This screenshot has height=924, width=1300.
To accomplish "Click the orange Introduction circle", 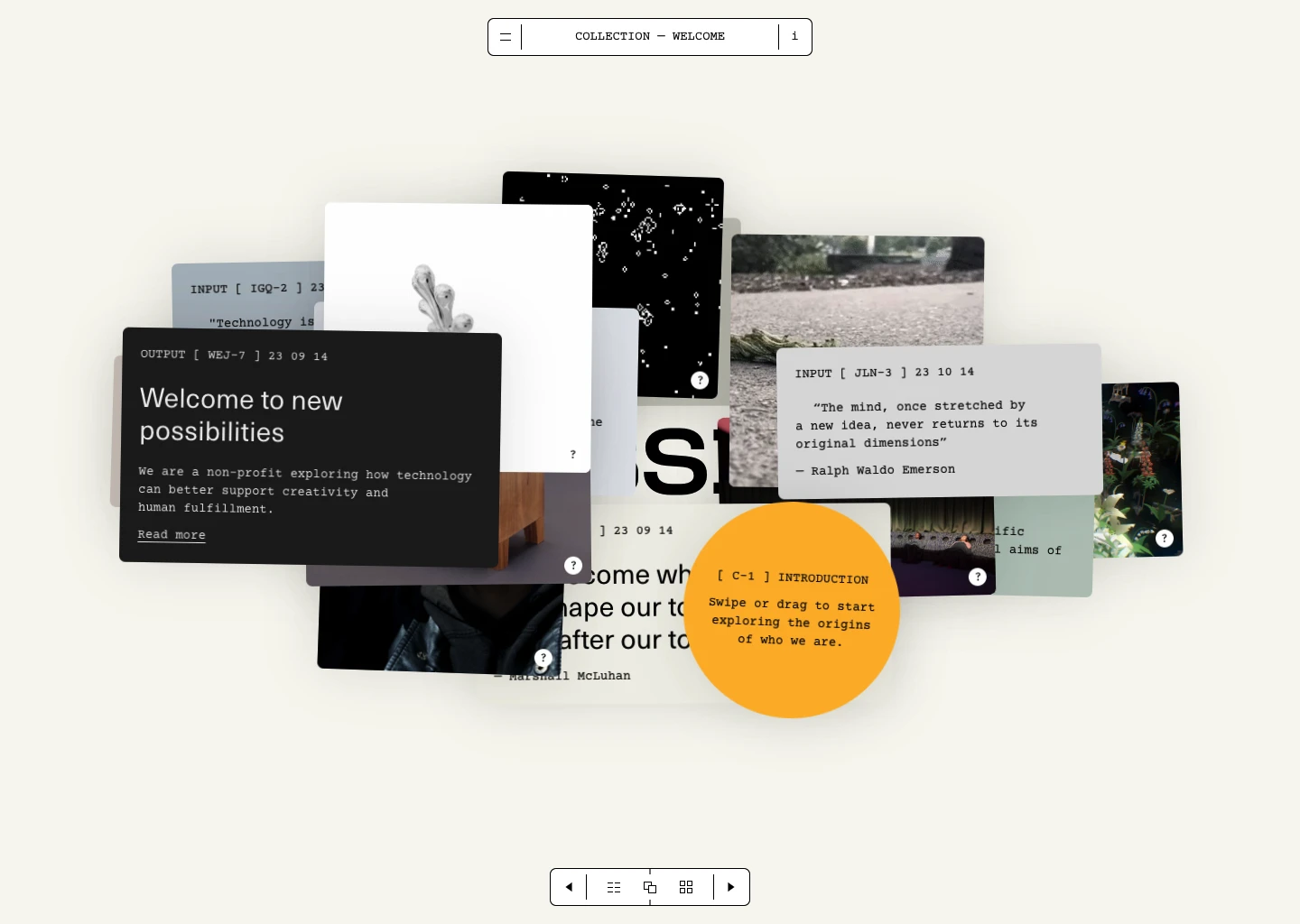I will tap(792, 610).
